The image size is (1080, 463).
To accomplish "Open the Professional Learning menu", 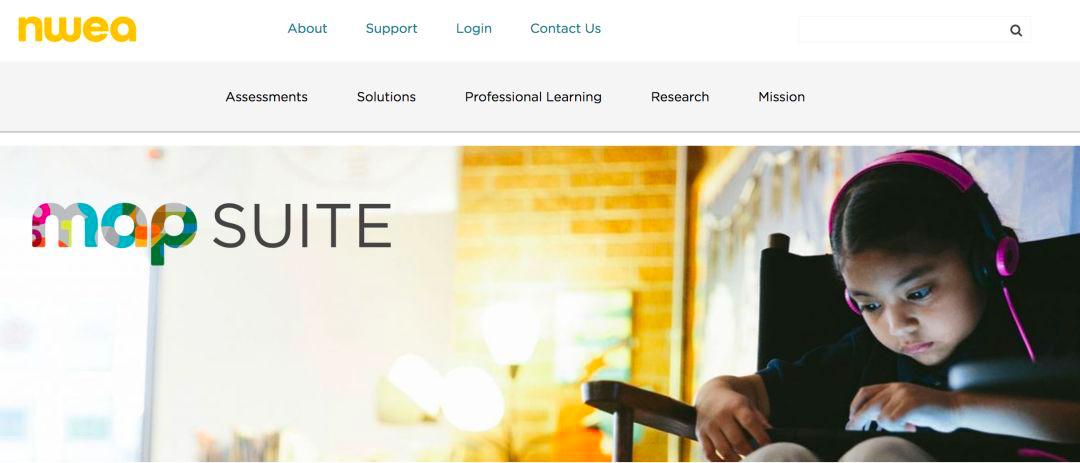I will pyautogui.click(x=533, y=97).
